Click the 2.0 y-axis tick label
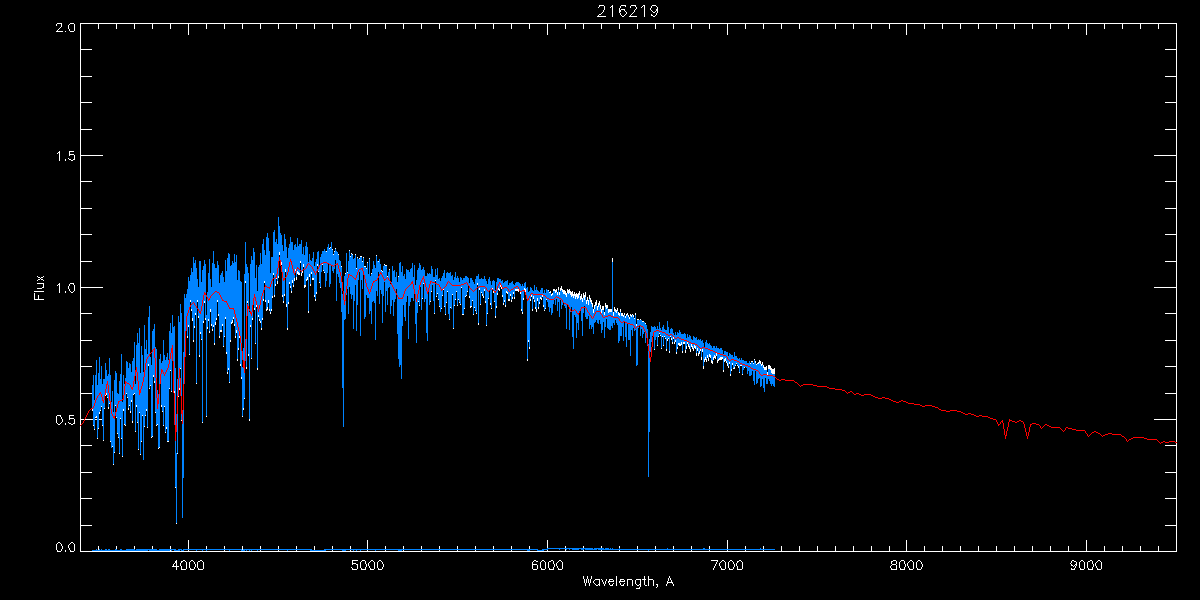This screenshot has width=1200, height=600. click(x=65, y=28)
